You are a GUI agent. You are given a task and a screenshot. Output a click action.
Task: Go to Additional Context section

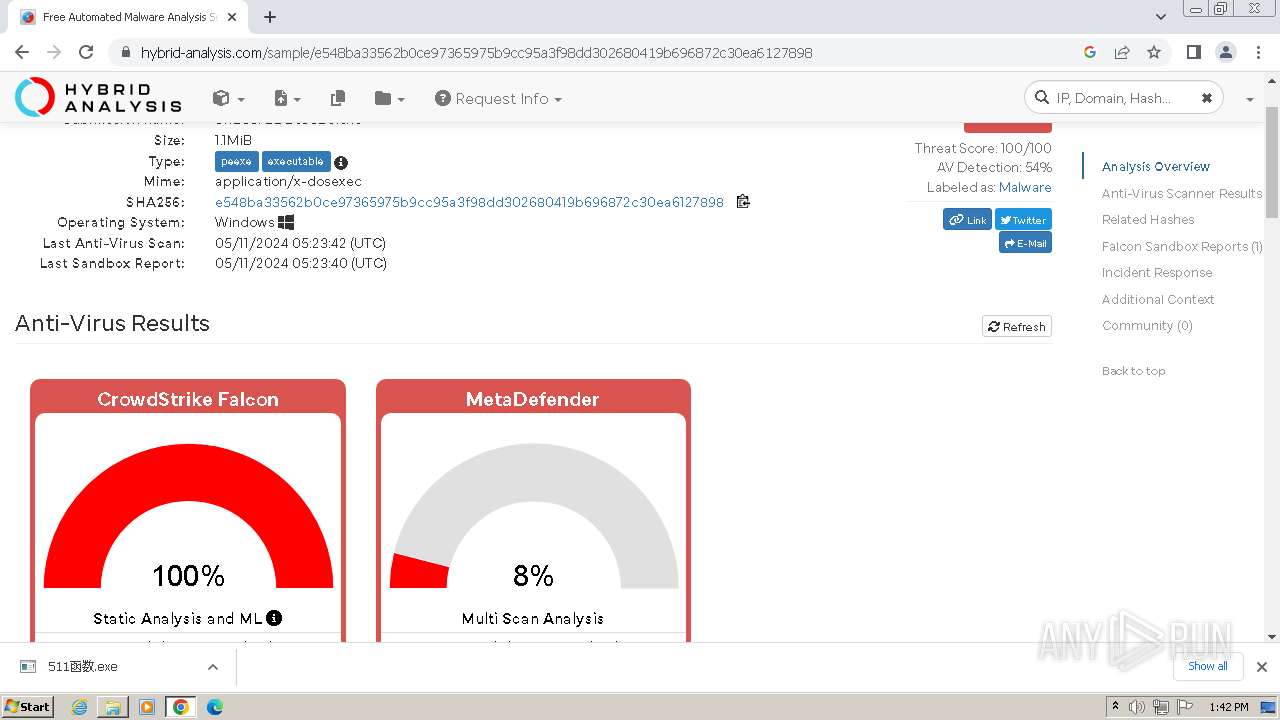pyautogui.click(x=1158, y=299)
